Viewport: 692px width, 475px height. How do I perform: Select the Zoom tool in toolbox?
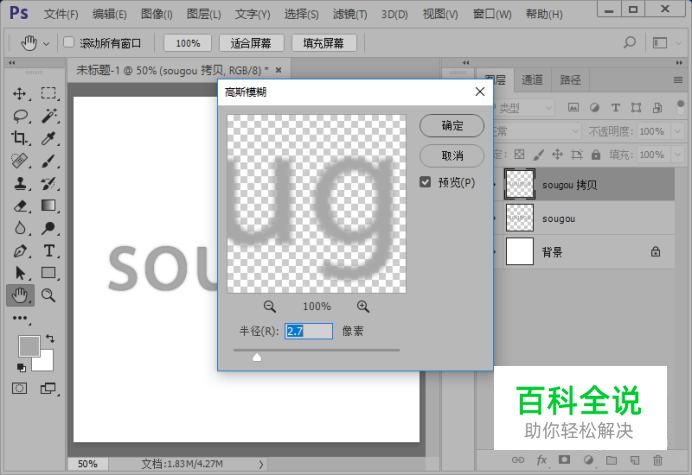pos(49,295)
